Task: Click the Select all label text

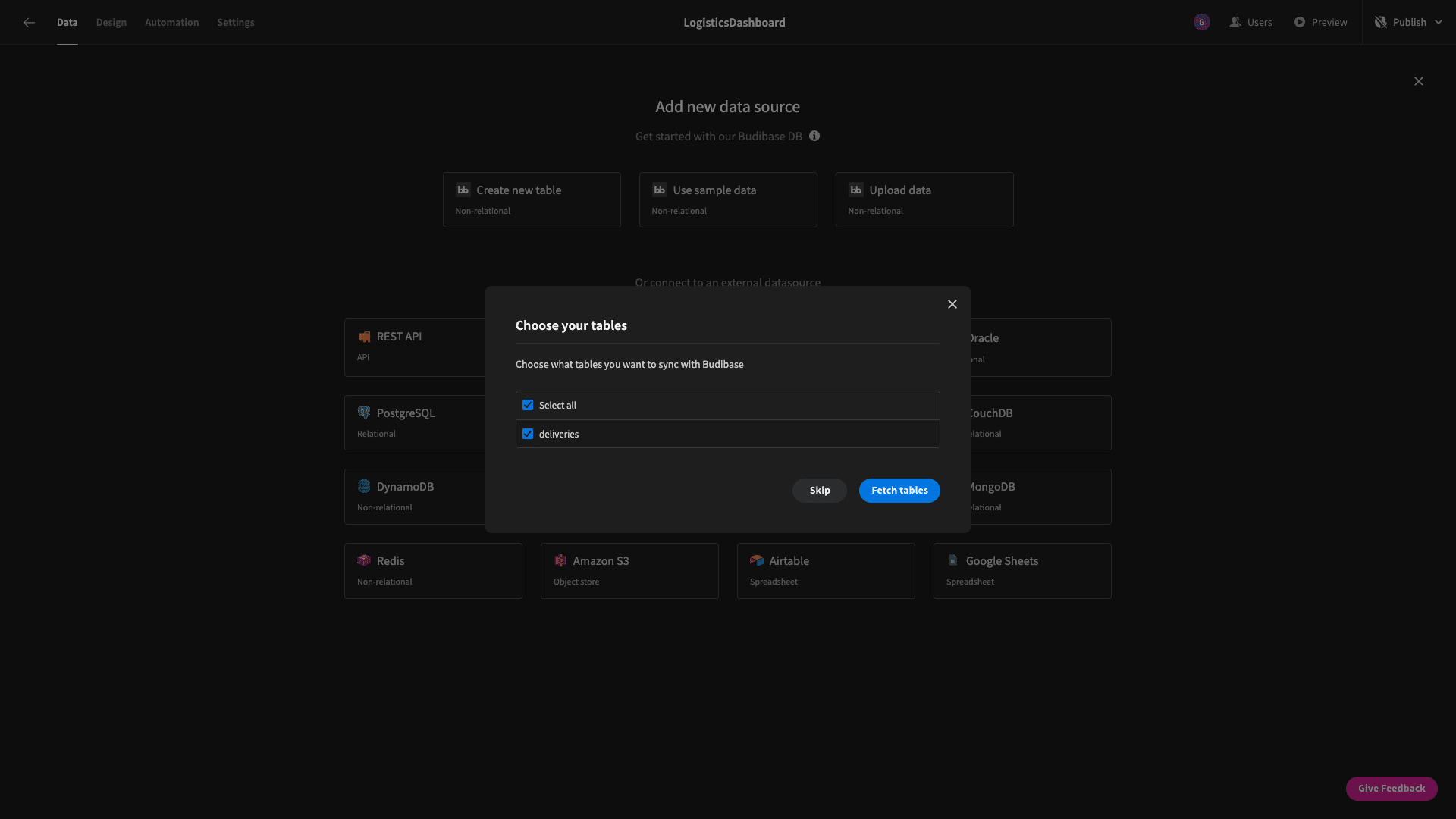Action: click(x=557, y=406)
